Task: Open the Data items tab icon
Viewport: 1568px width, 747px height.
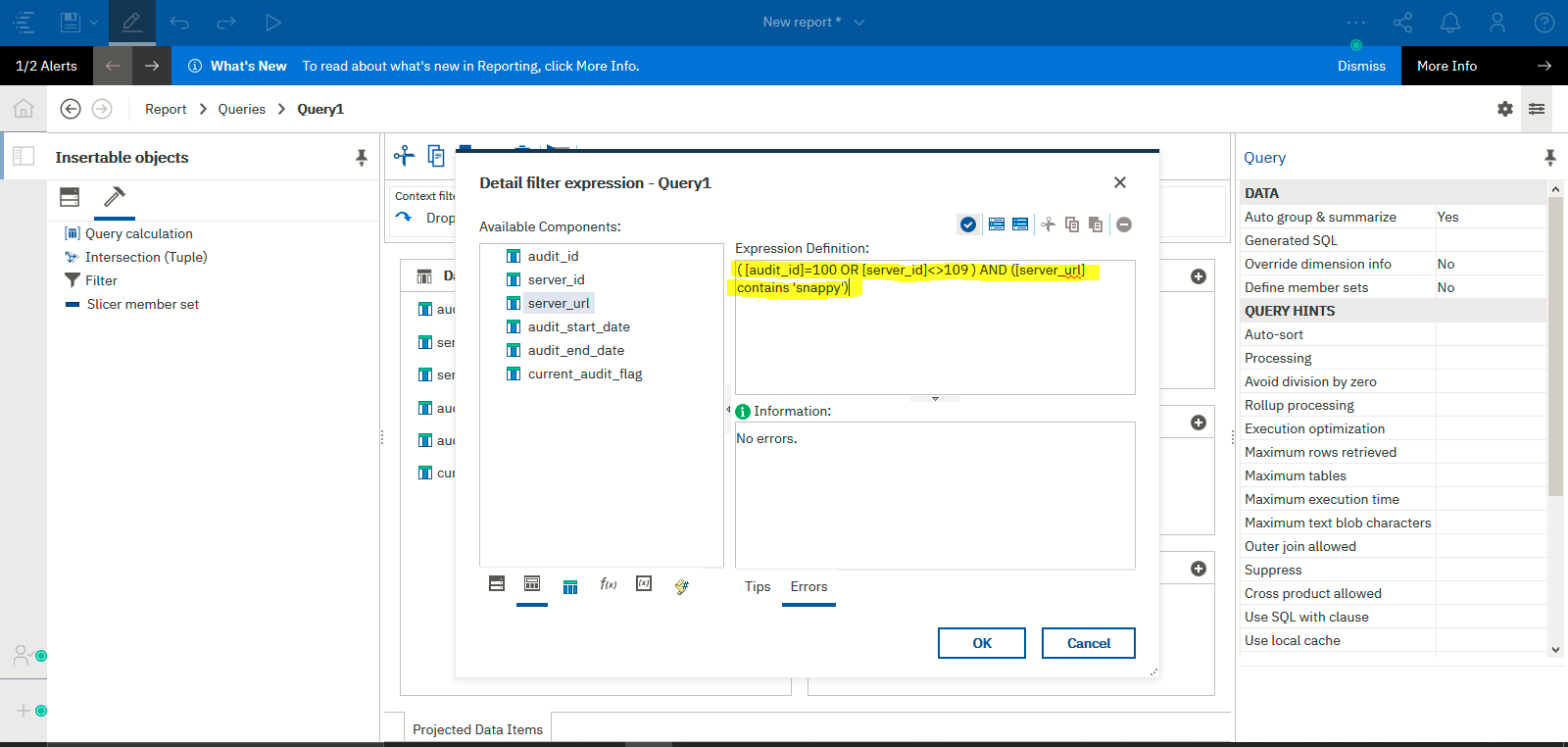Action: click(532, 584)
